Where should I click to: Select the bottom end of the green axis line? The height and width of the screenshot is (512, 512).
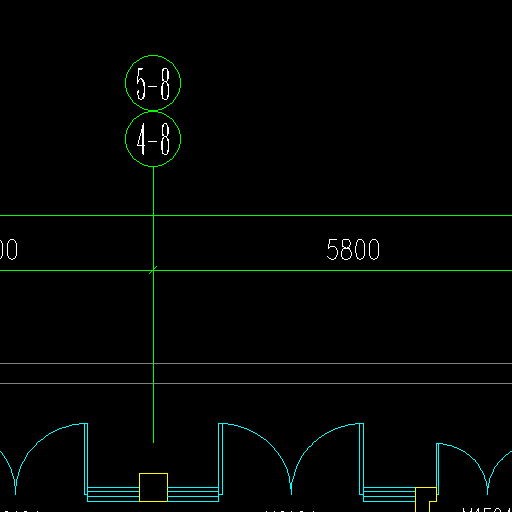(153, 442)
